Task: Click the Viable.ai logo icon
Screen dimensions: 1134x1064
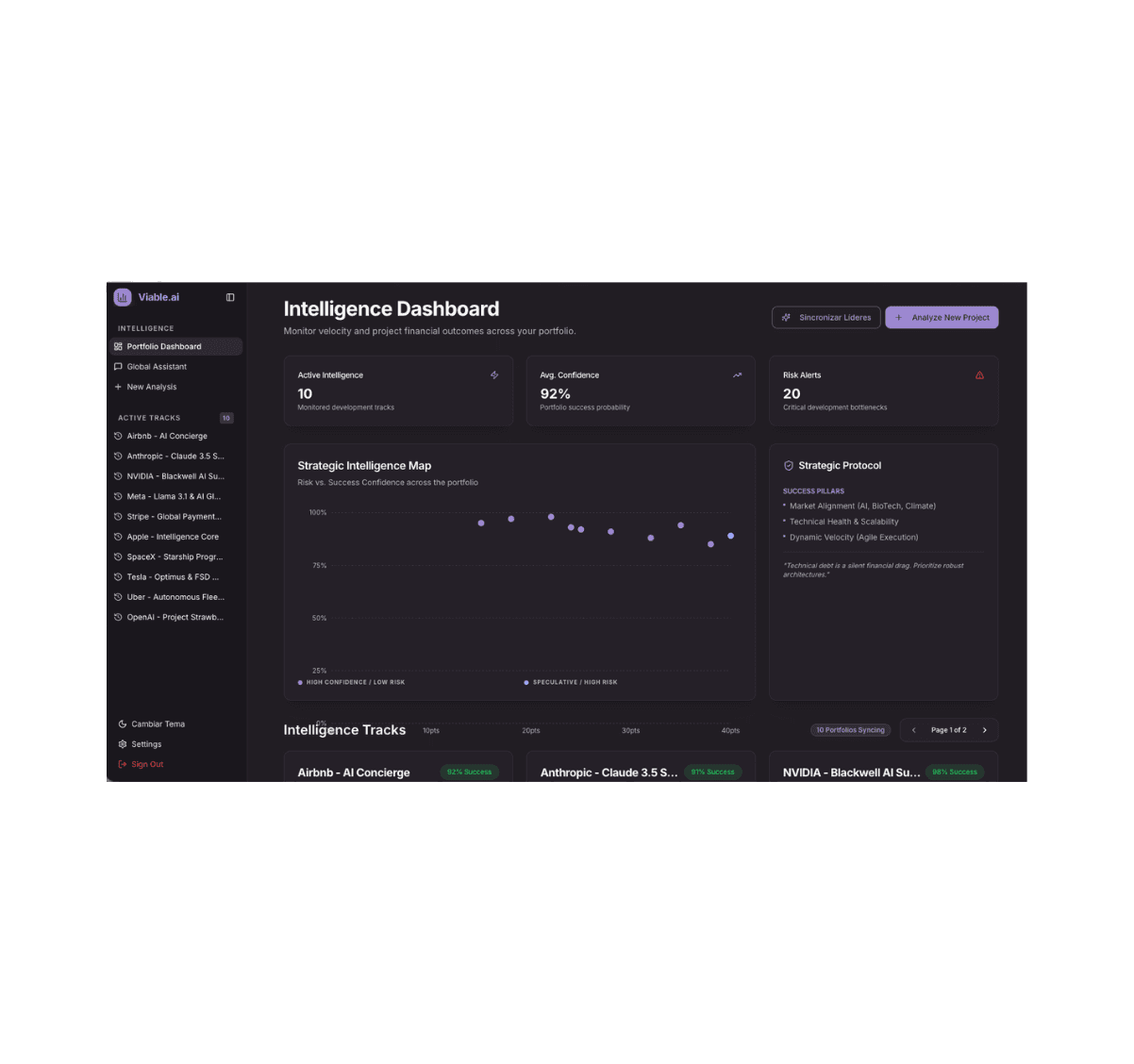Action: (x=123, y=297)
